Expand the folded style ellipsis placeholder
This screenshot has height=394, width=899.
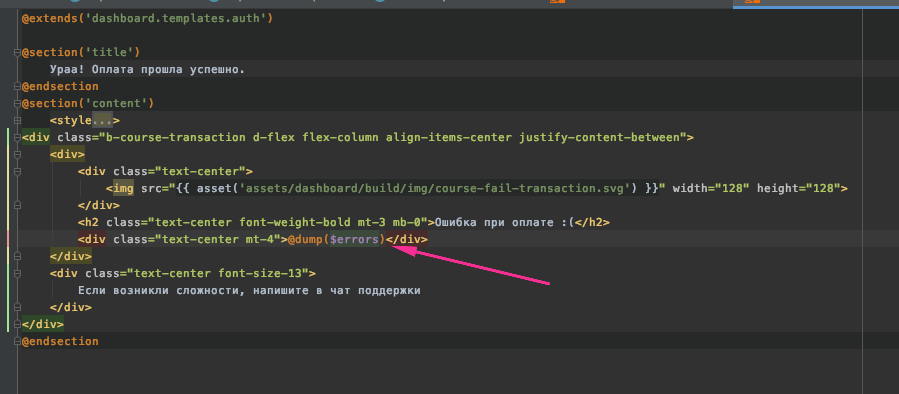(x=103, y=120)
